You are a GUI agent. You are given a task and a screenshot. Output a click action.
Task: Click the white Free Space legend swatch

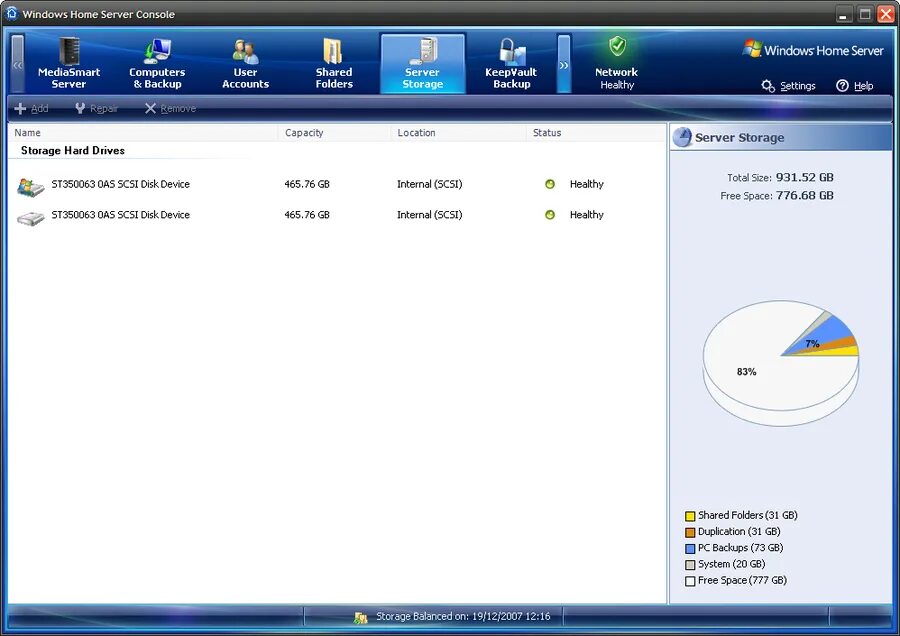[690, 581]
